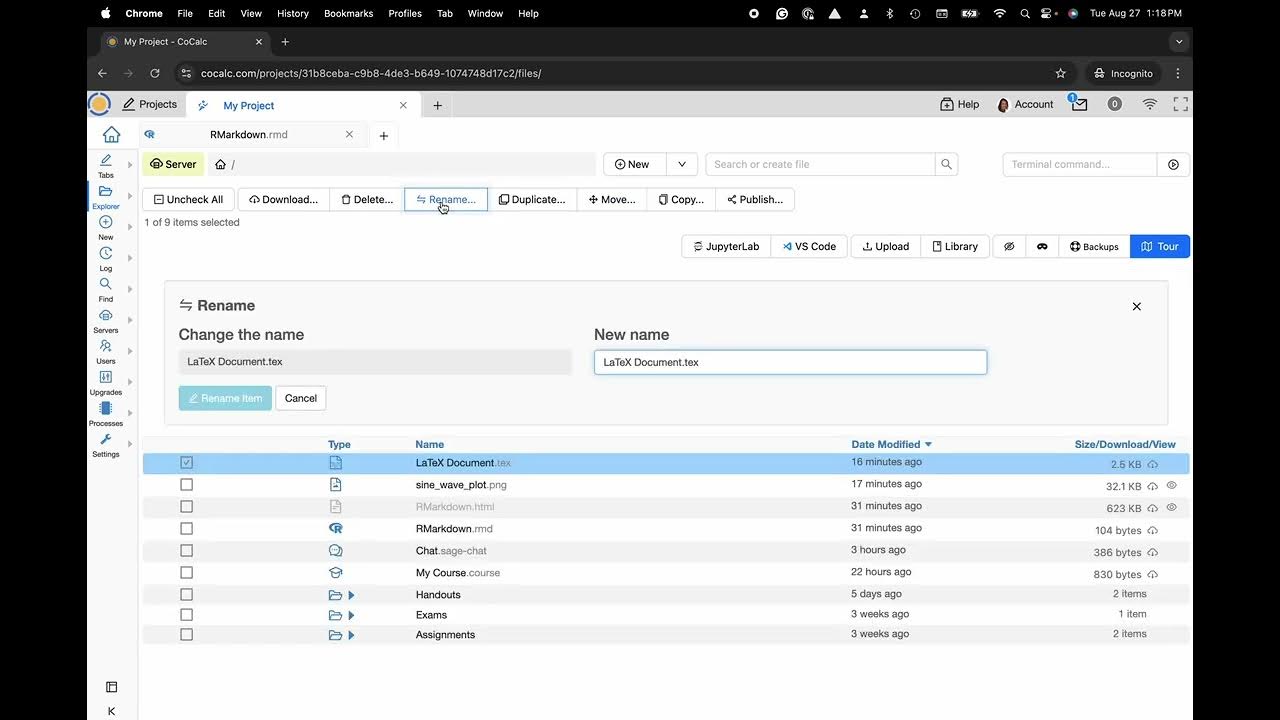The height and width of the screenshot is (720, 1280).
Task: Expand the Handouts folder
Action: (351, 595)
